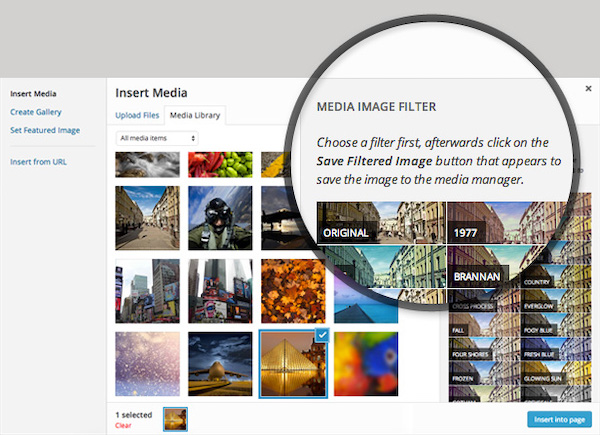Uncheck the selected pyramid image checkmark

click(319, 337)
